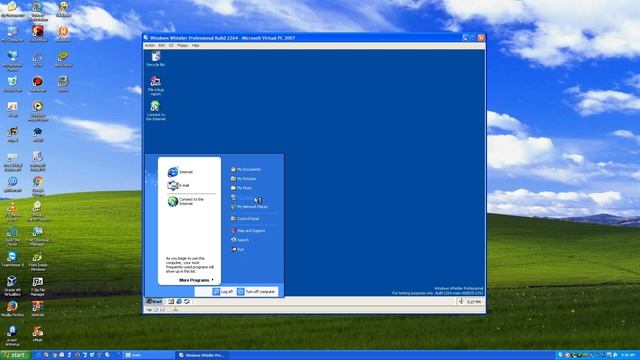This screenshot has width=640, height=360.
Task: Open My Documents from the start menu
Action: (246, 169)
